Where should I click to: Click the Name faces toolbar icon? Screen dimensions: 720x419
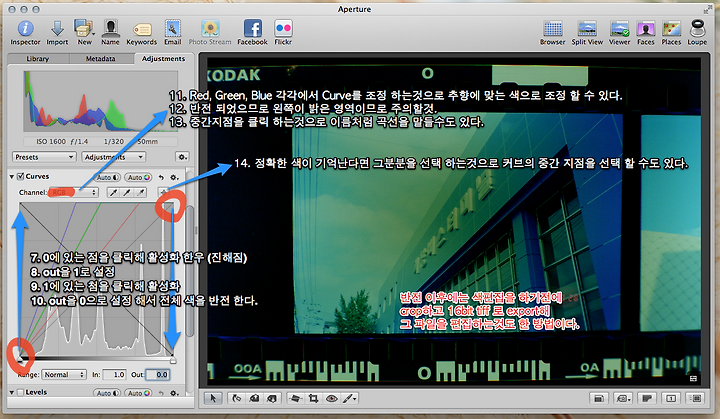110,33
